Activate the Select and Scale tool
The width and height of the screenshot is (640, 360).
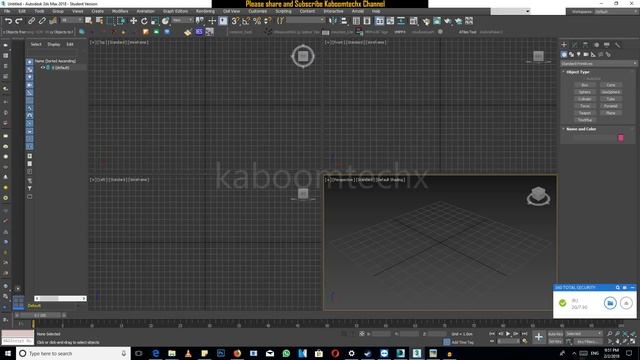tap(155, 21)
